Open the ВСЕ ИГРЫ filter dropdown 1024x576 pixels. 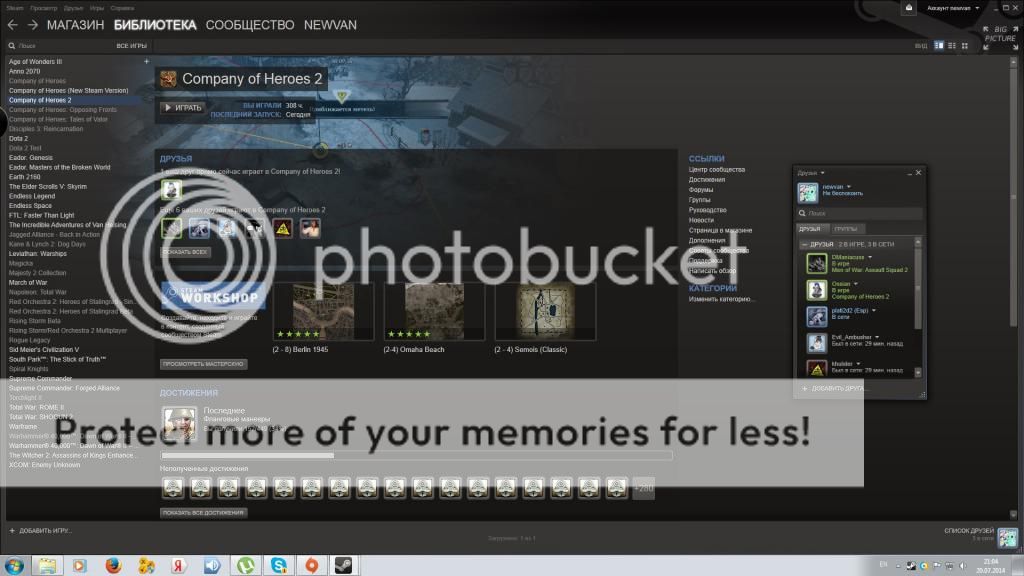coord(131,46)
